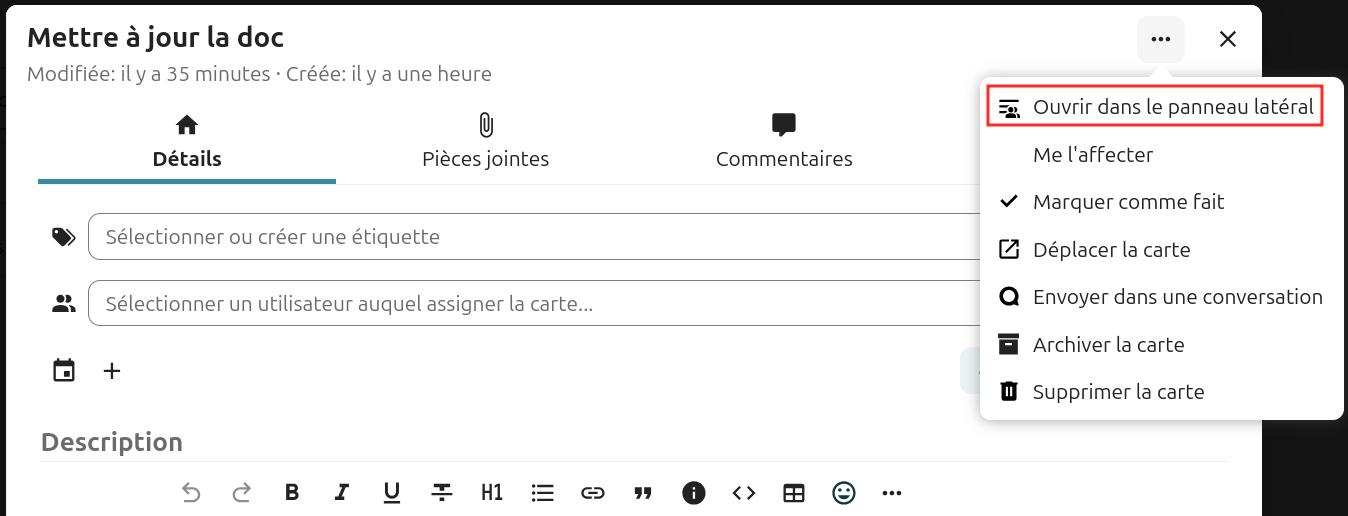
Task: Select Archiver la carte menu entry
Action: (1108, 345)
